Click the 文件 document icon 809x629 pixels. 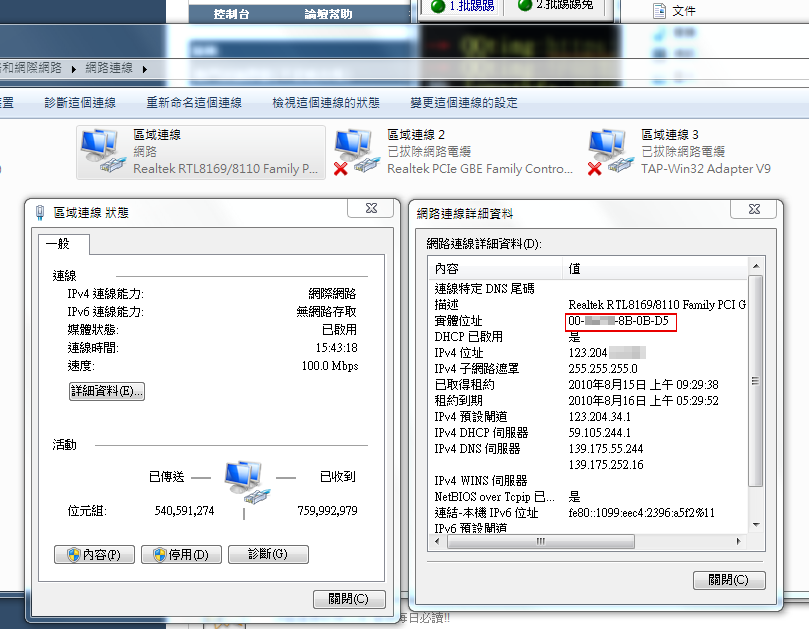point(659,11)
